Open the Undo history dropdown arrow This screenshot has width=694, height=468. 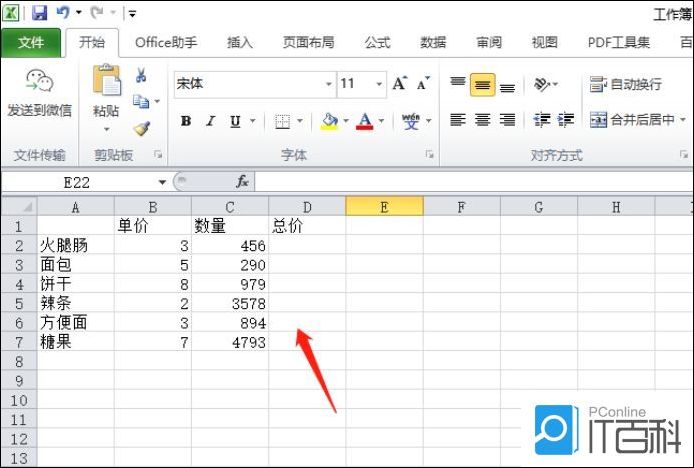coord(79,12)
